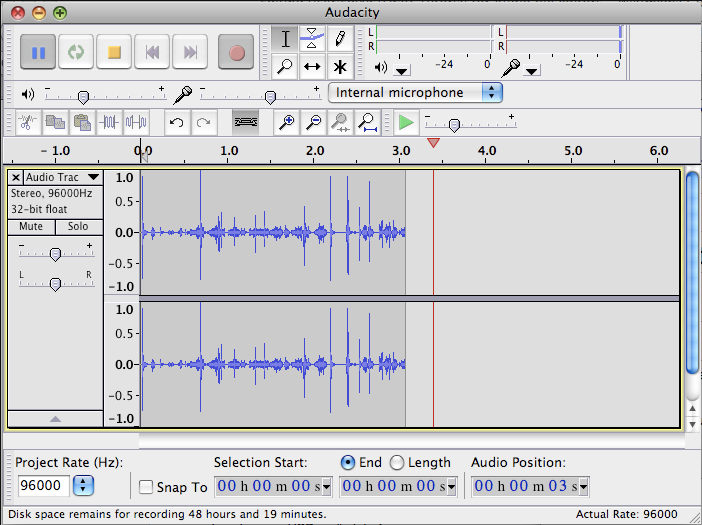Click the Zoom Out magnifier

[313, 122]
